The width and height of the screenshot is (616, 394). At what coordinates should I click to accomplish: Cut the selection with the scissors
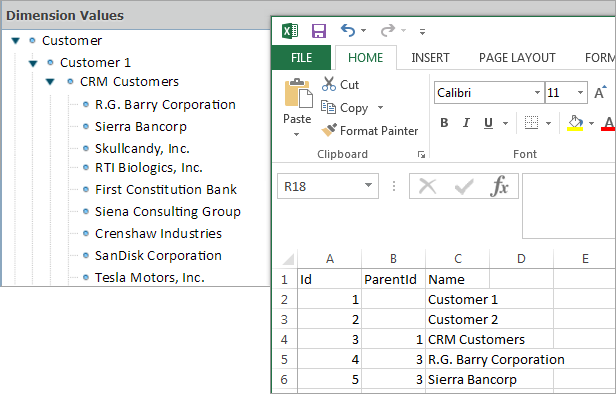340,84
